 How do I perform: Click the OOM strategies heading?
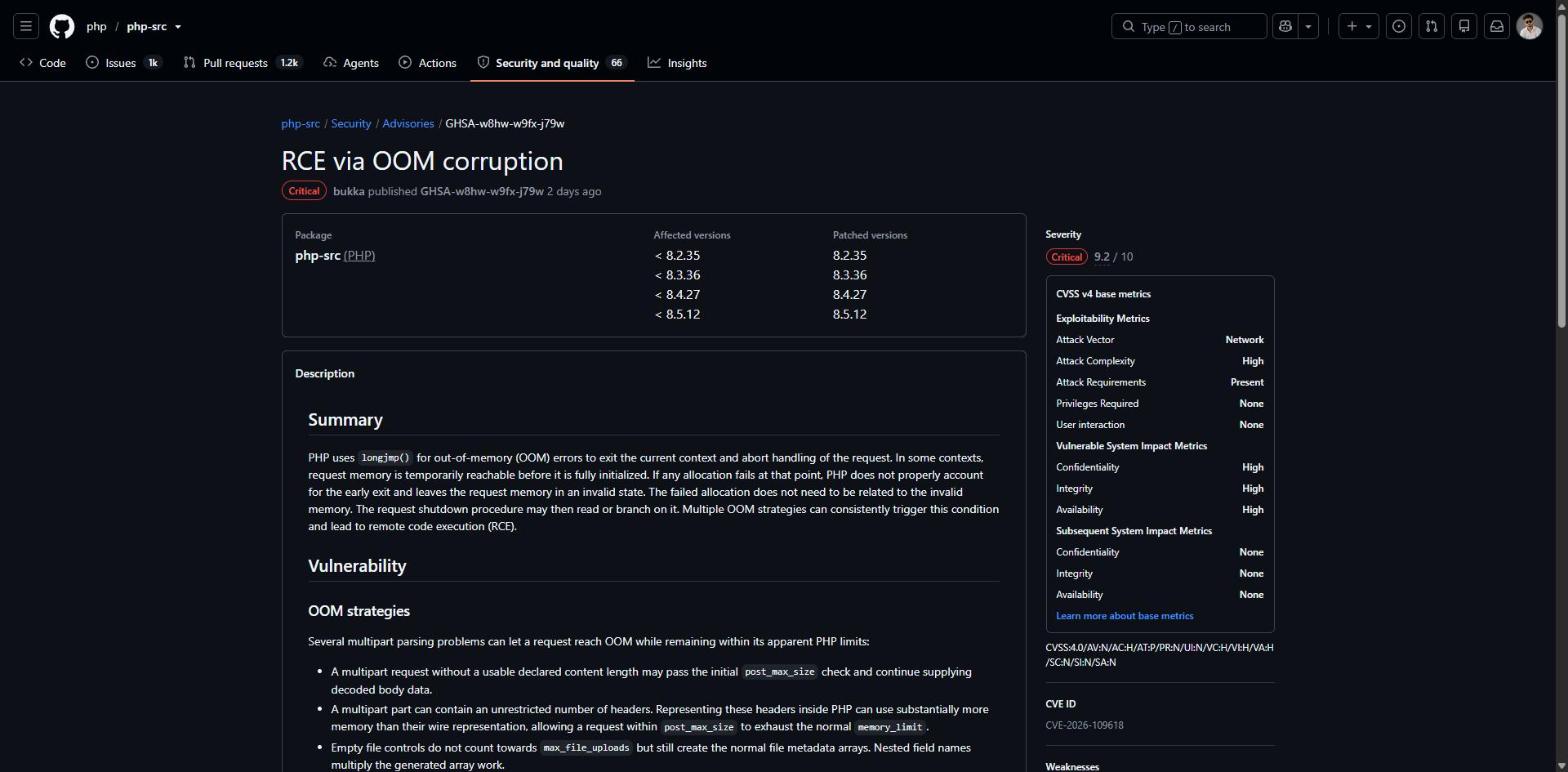359,611
